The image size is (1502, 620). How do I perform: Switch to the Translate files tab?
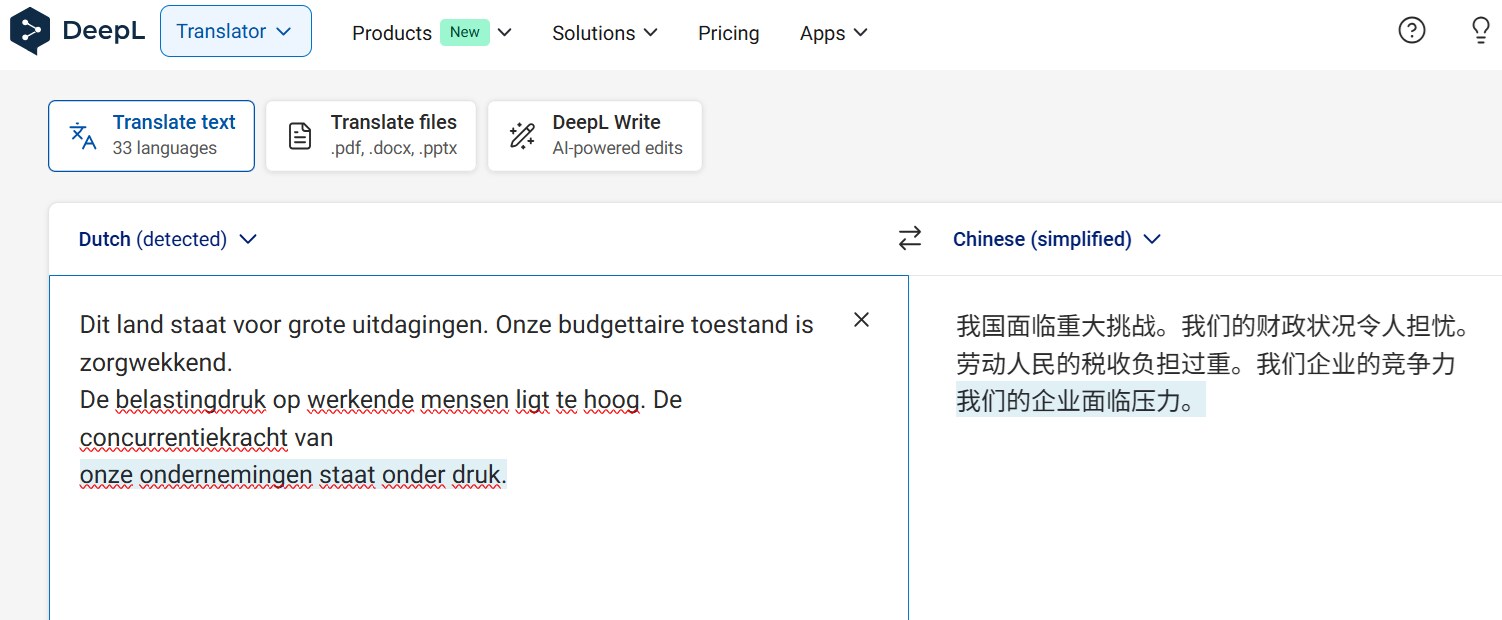click(371, 136)
